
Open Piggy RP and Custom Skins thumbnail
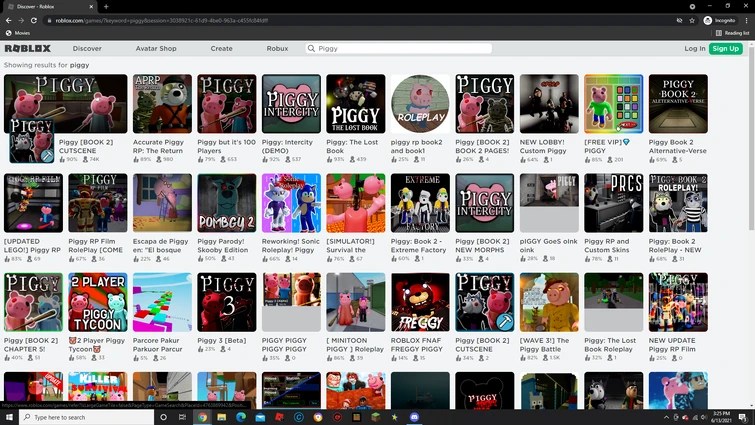[x=614, y=203]
